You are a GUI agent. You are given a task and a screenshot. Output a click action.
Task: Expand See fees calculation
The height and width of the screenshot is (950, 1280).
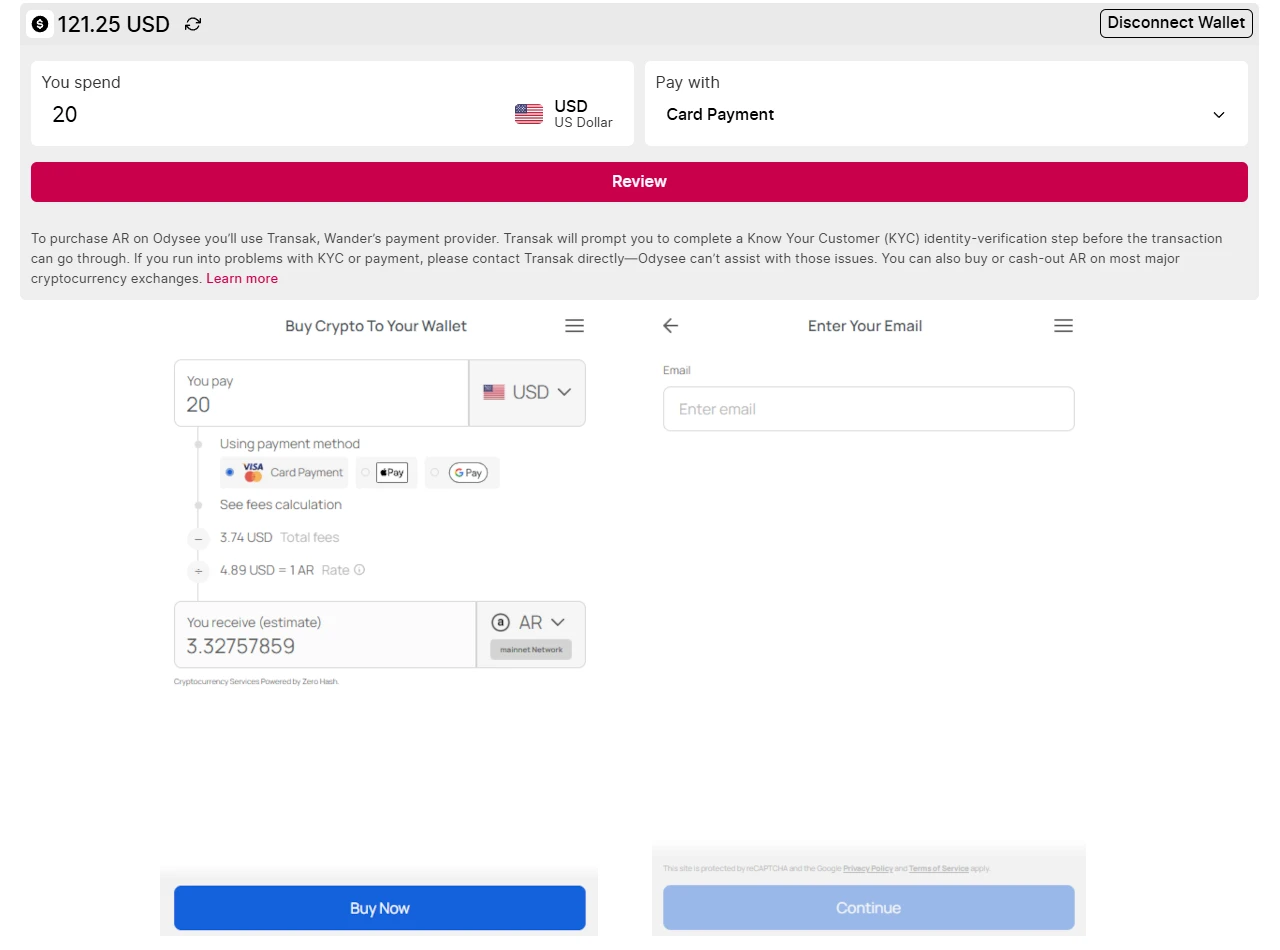point(281,505)
